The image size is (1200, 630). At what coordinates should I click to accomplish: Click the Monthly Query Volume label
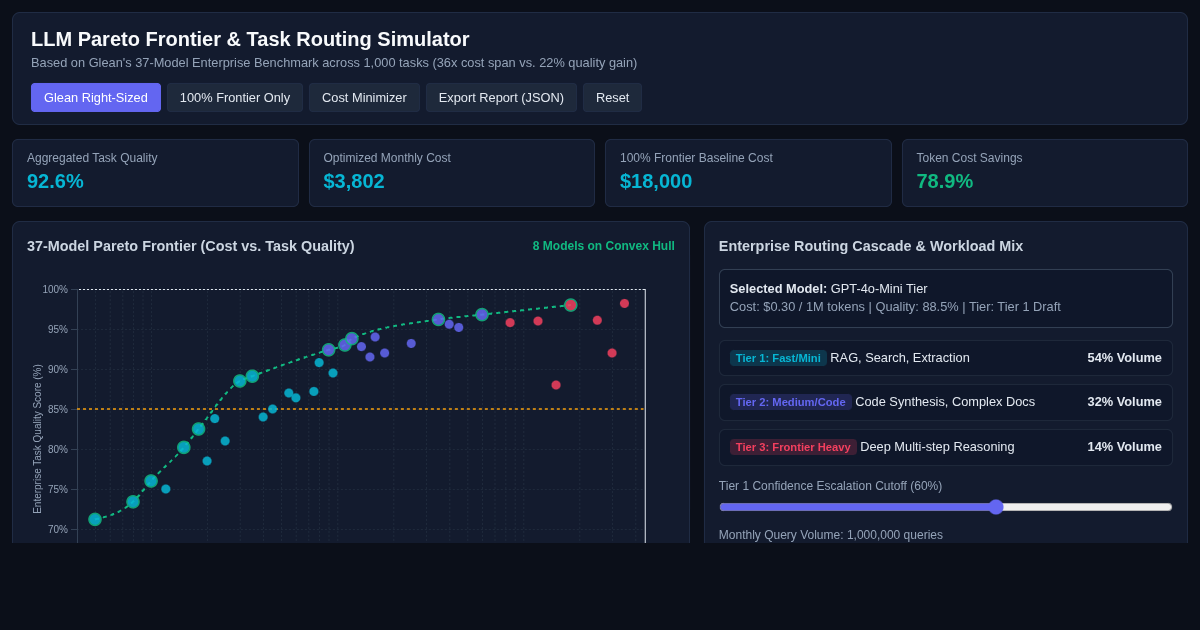click(x=830, y=535)
